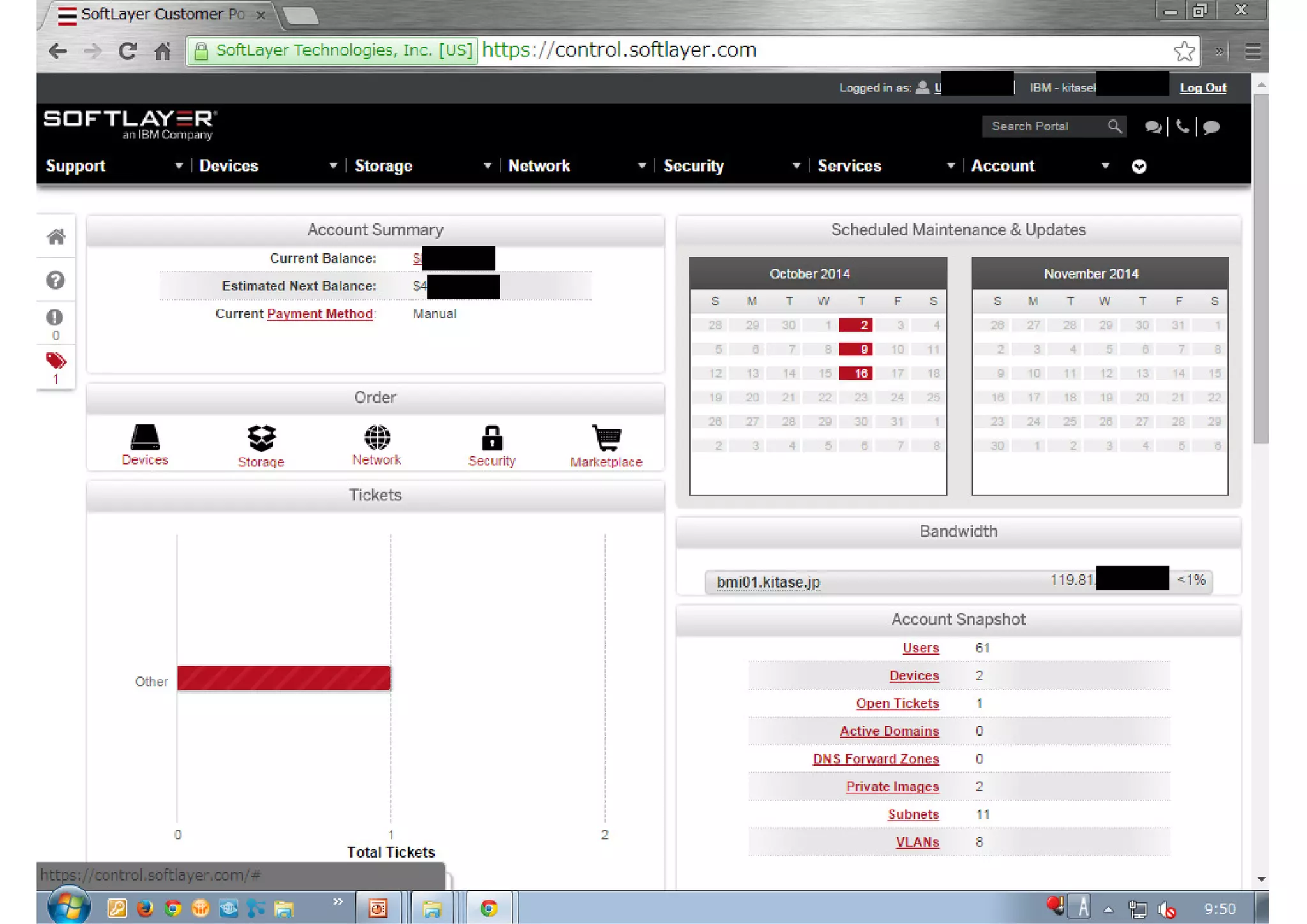The image size is (1307, 924).
Task: Expand the Account menu dropdown arrow
Action: click(1105, 166)
